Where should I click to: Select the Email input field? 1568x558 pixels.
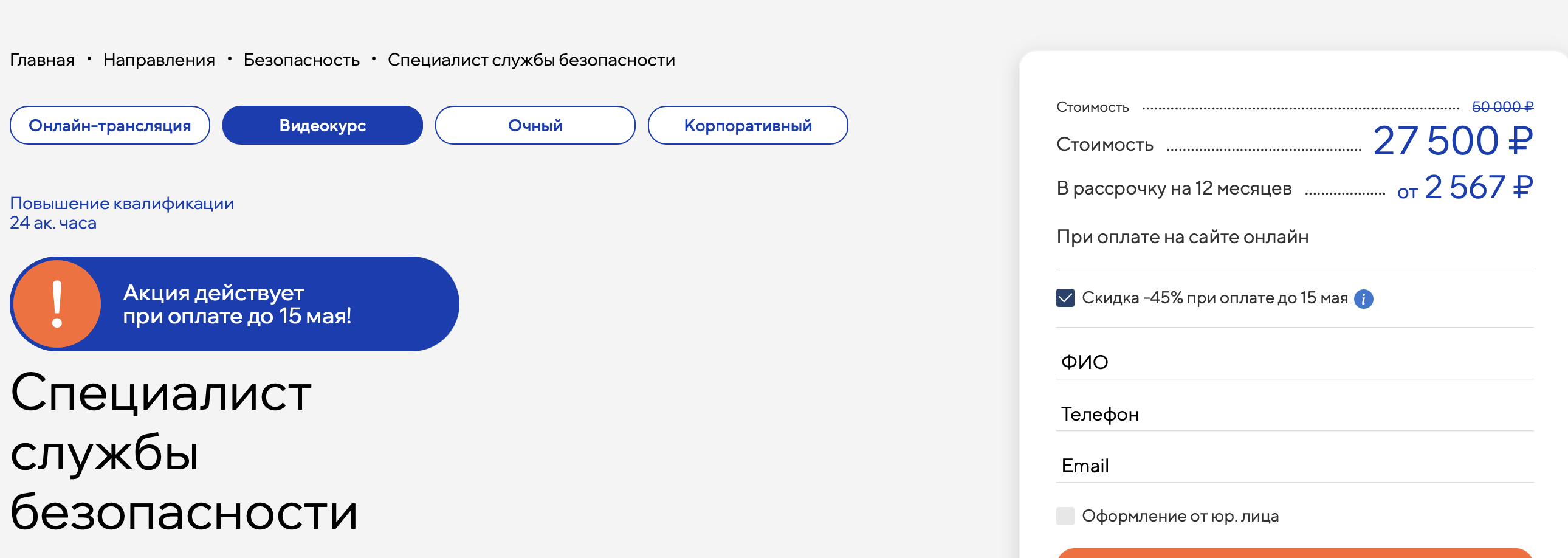pyautogui.click(x=1294, y=466)
